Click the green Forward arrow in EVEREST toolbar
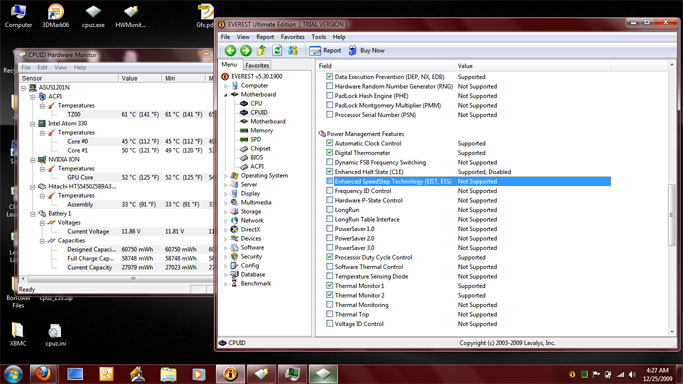 (x=246, y=51)
